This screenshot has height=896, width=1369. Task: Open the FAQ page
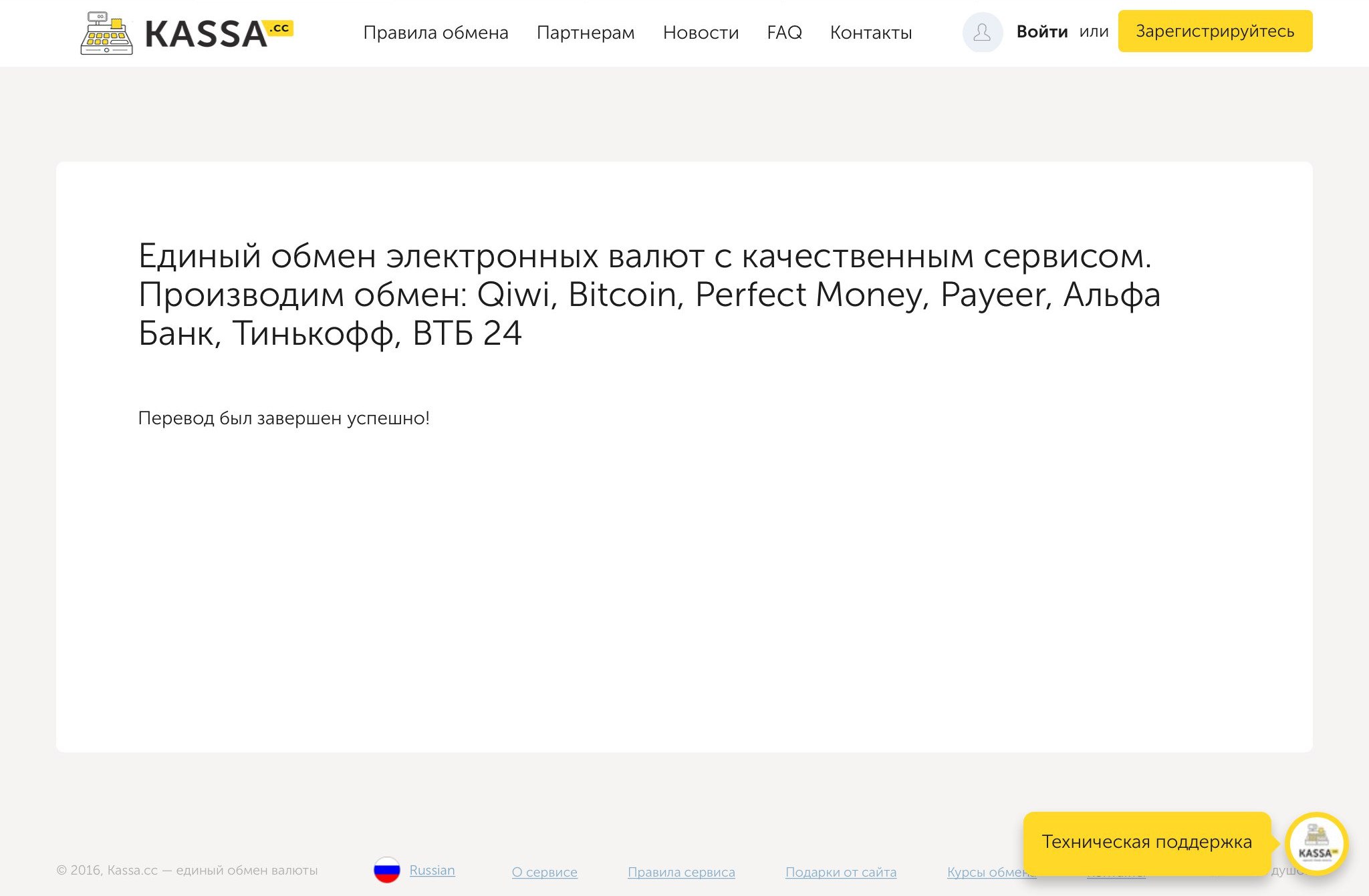pos(784,32)
